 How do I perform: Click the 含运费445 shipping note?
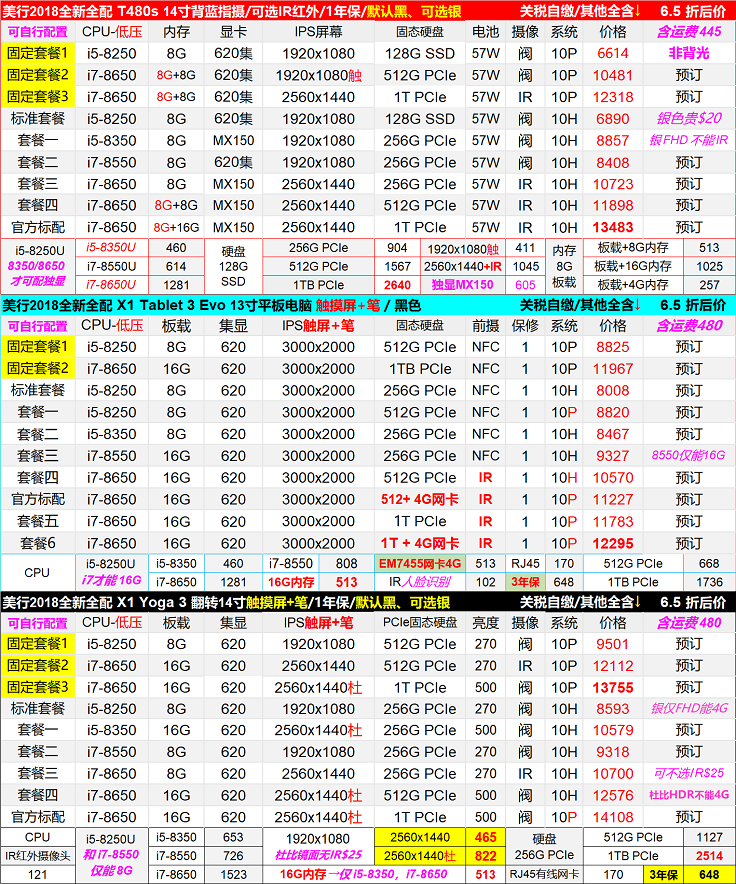pyautogui.click(x=688, y=32)
